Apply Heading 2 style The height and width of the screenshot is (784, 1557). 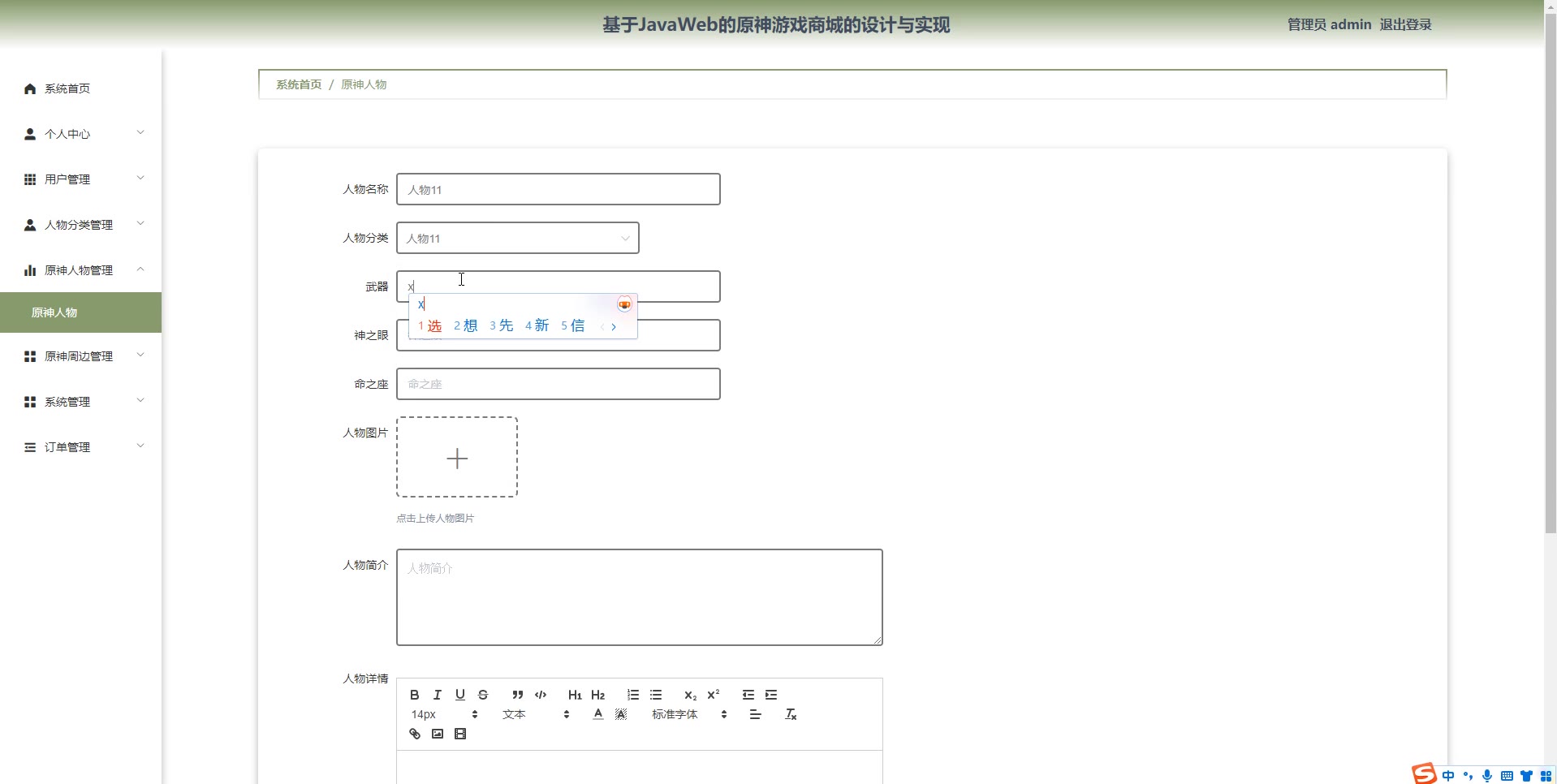tap(598, 695)
